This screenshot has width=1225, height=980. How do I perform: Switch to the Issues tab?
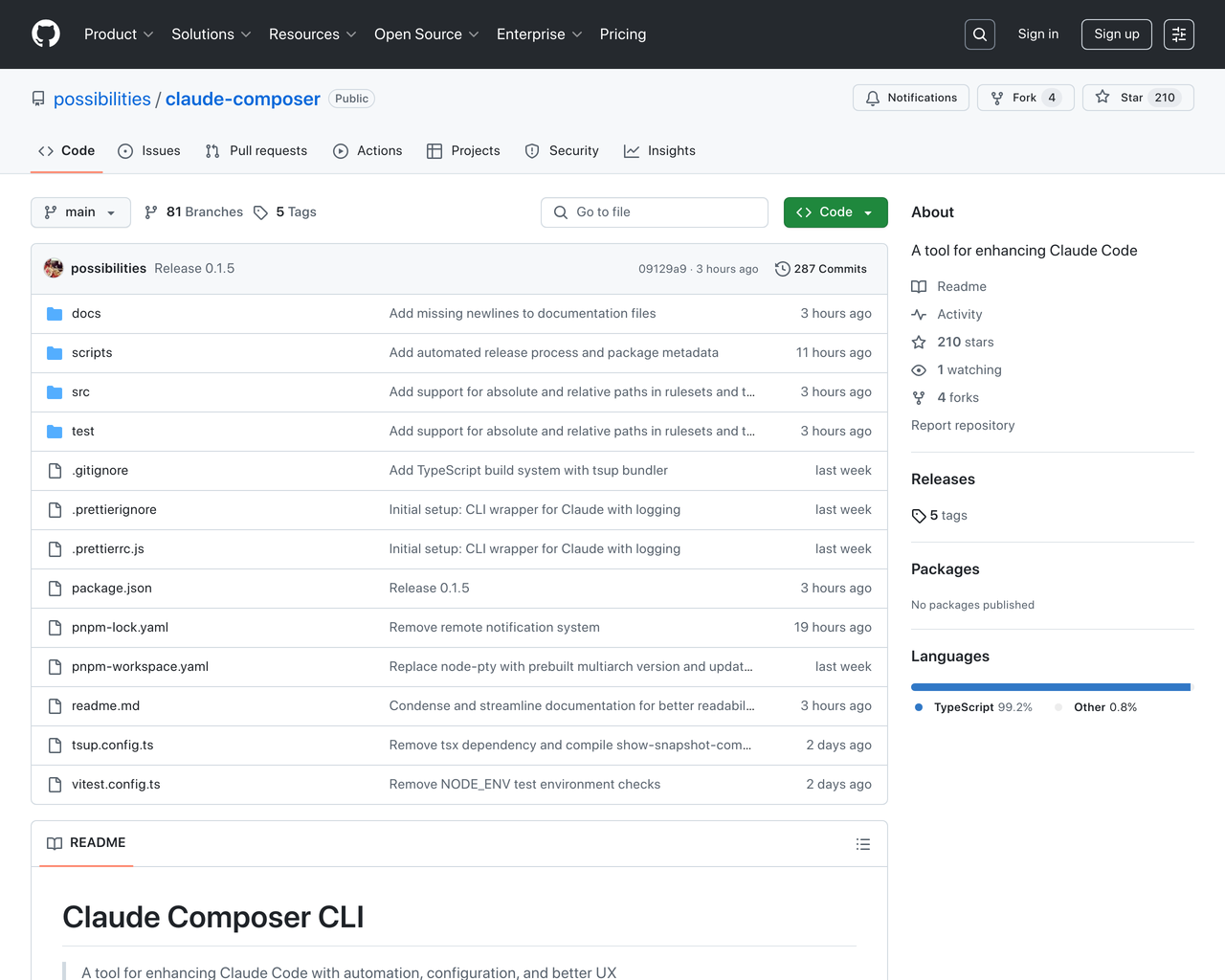pyautogui.click(x=148, y=151)
